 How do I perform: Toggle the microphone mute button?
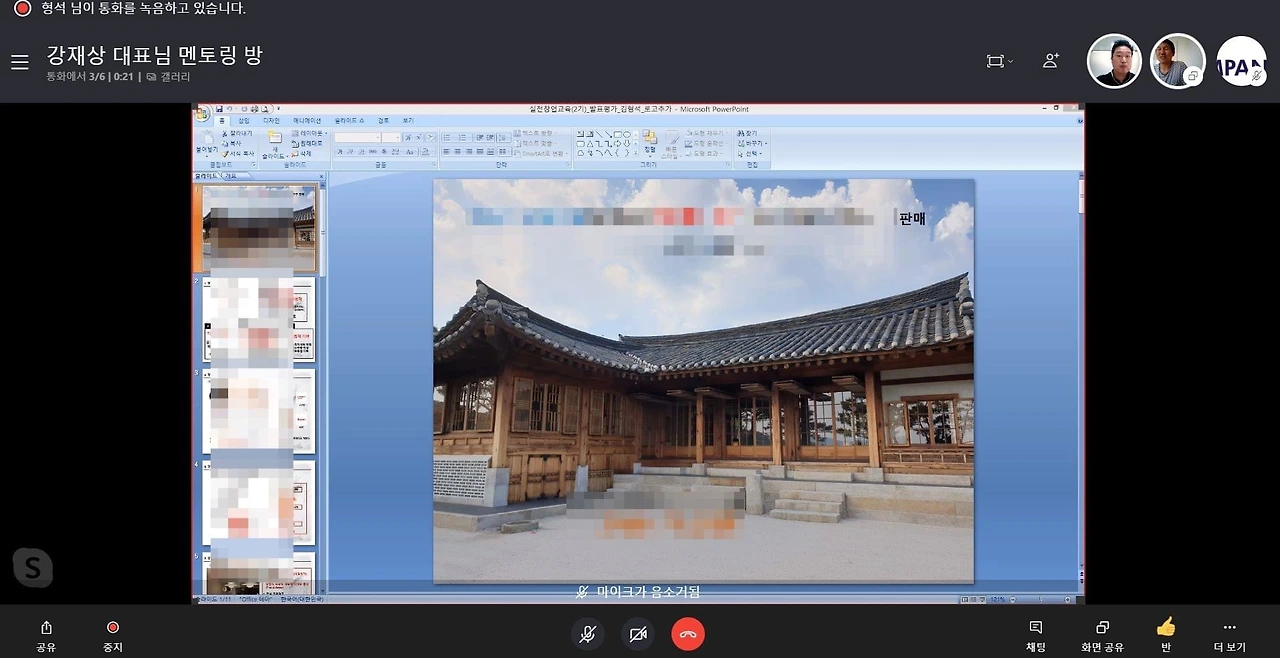(x=588, y=634)
